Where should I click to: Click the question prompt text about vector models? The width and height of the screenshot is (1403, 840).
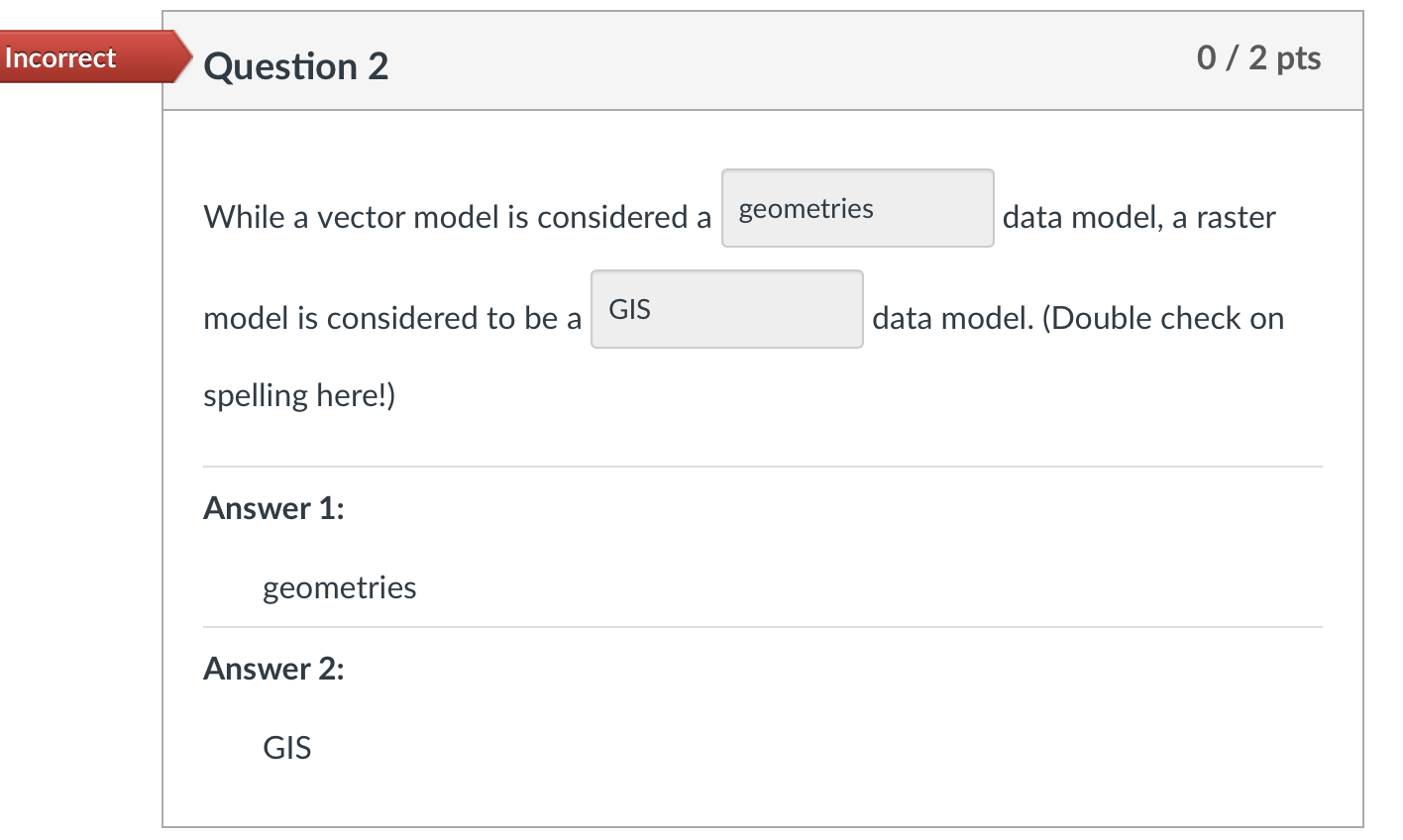pyautogui.click(x=456, y=217)
